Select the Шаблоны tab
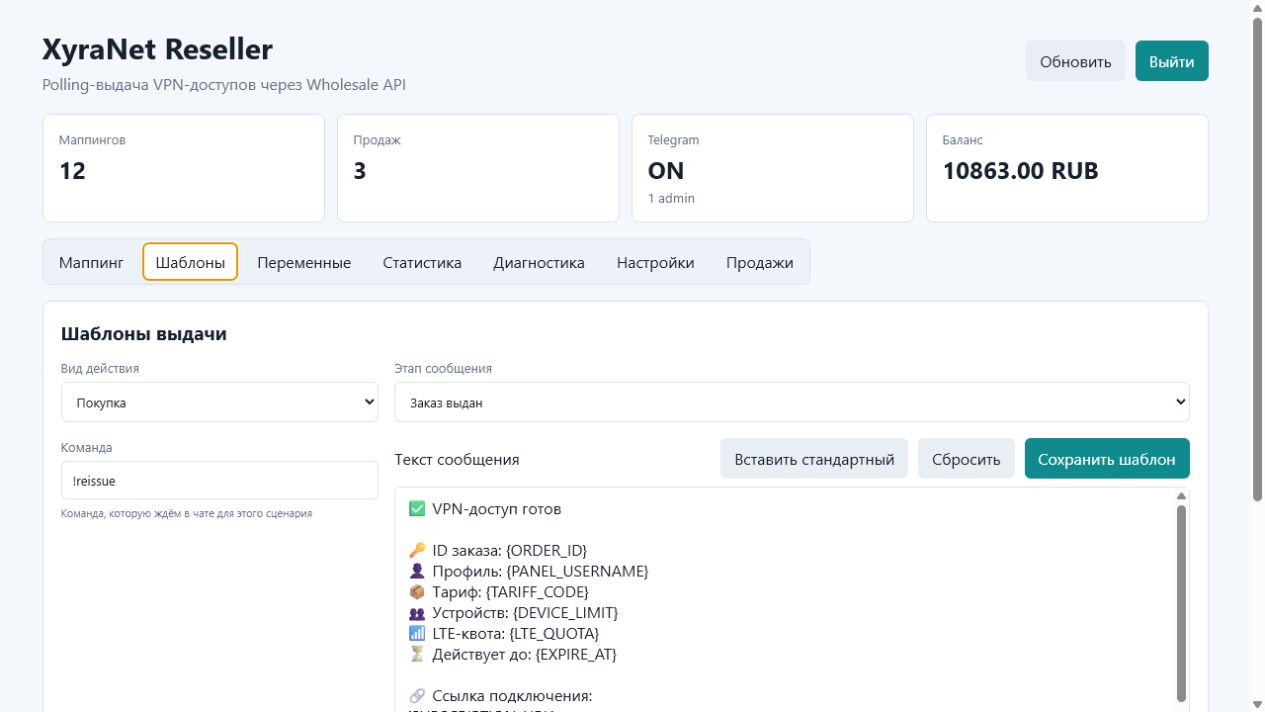The image size is (1265, 712). pos(190,262)
